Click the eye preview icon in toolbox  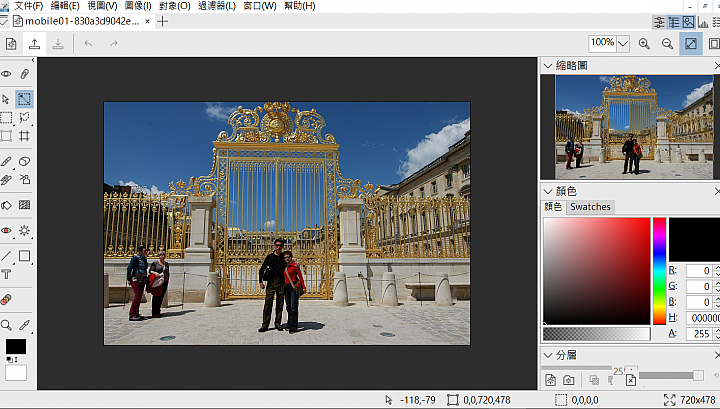6,74
